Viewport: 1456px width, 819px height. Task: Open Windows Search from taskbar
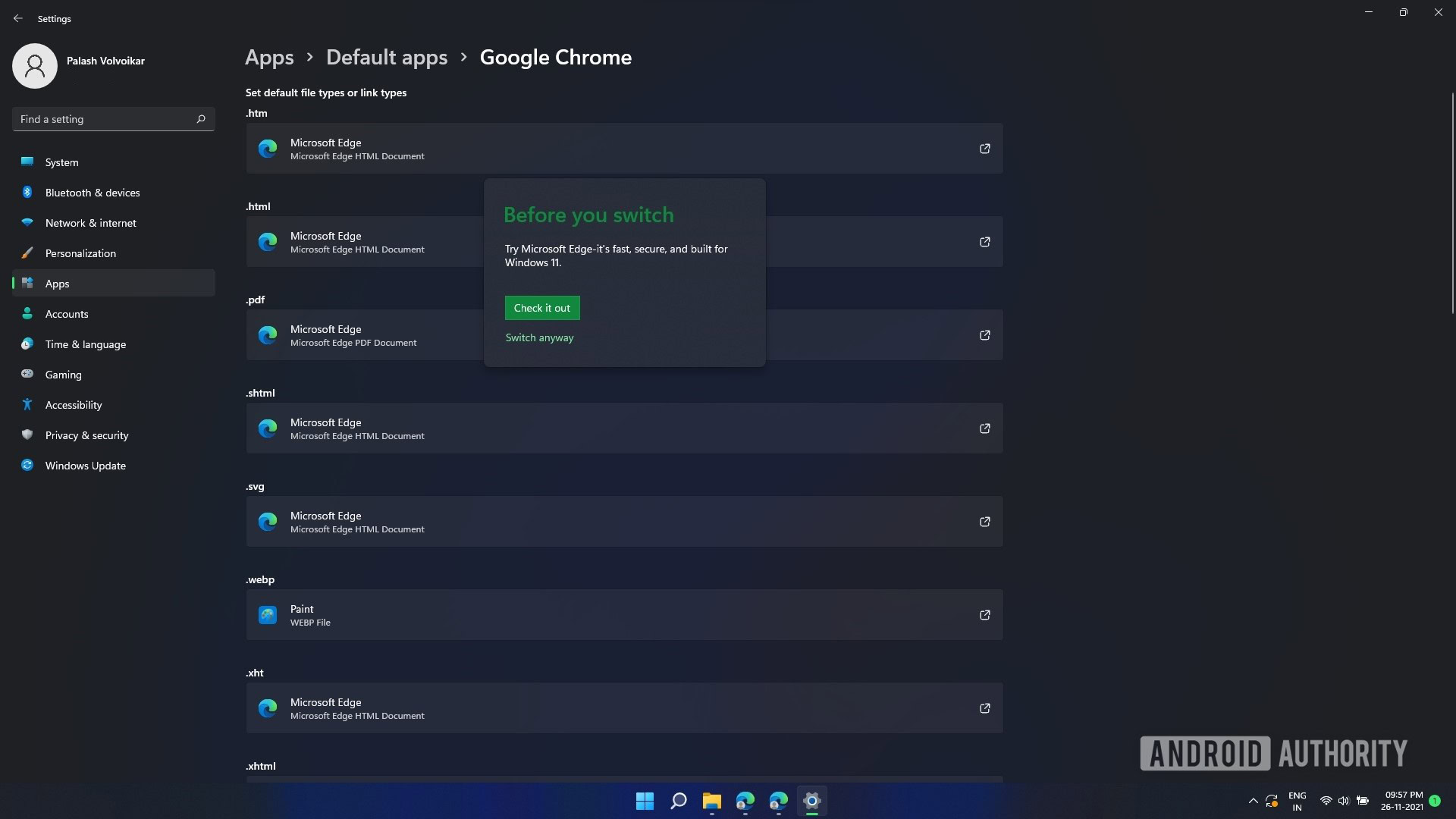point(678,800)
